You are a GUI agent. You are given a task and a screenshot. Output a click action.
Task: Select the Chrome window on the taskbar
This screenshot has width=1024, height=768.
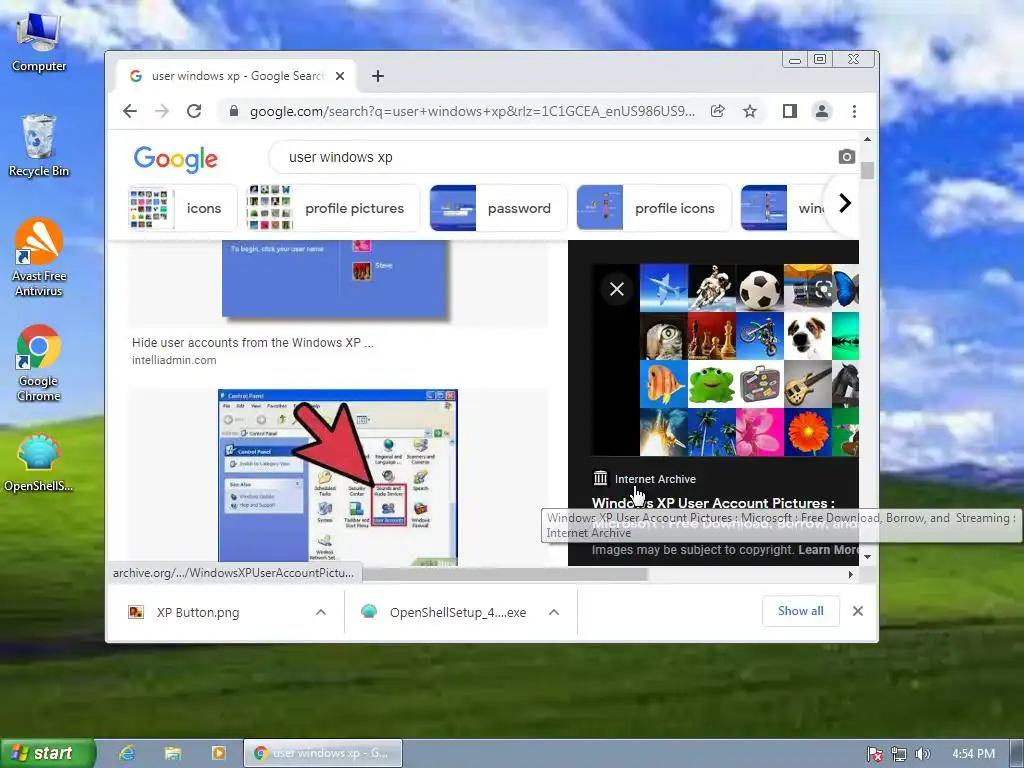(x=323, y=753)
